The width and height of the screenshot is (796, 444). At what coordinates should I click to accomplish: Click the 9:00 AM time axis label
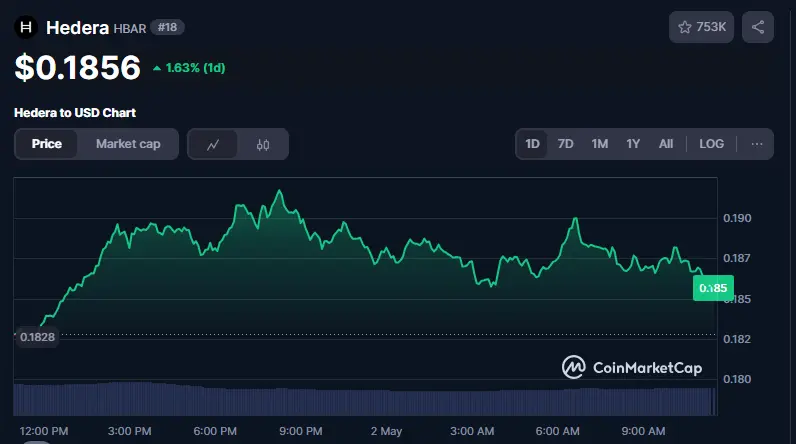643,431
